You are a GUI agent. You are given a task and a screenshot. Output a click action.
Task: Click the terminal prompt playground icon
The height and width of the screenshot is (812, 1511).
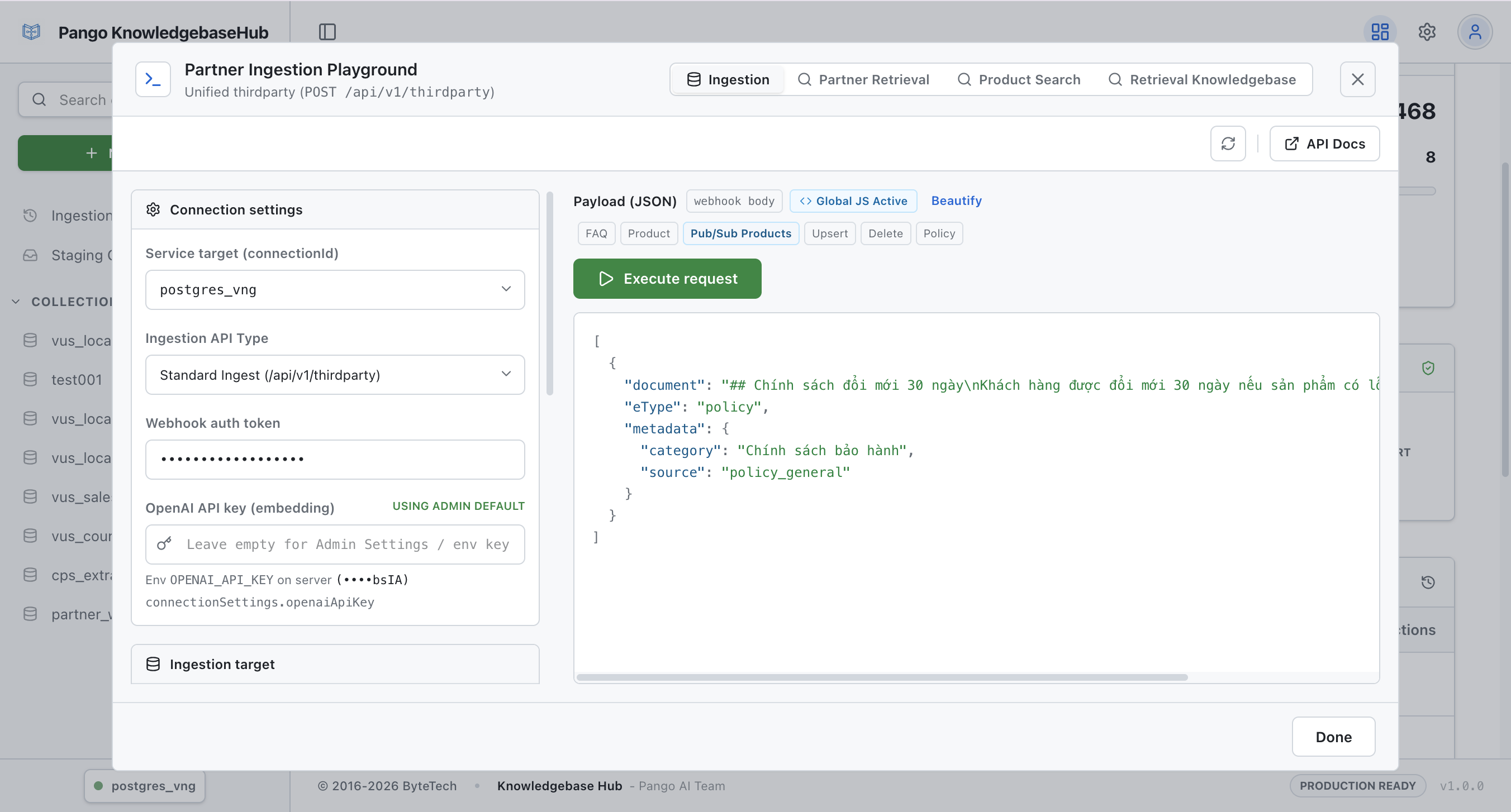[x=153, y=79]
